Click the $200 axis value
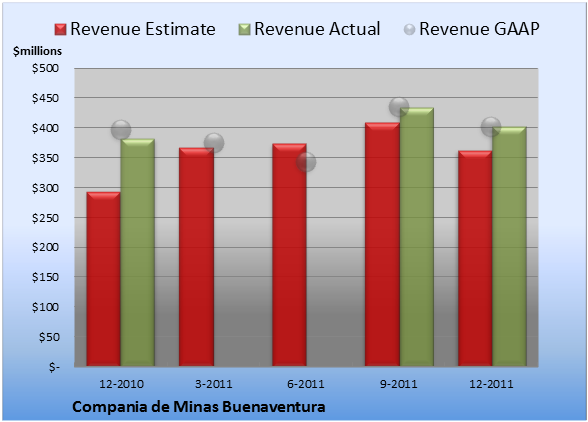Viewport: 588px width, 422px height. tap(45, 248)
